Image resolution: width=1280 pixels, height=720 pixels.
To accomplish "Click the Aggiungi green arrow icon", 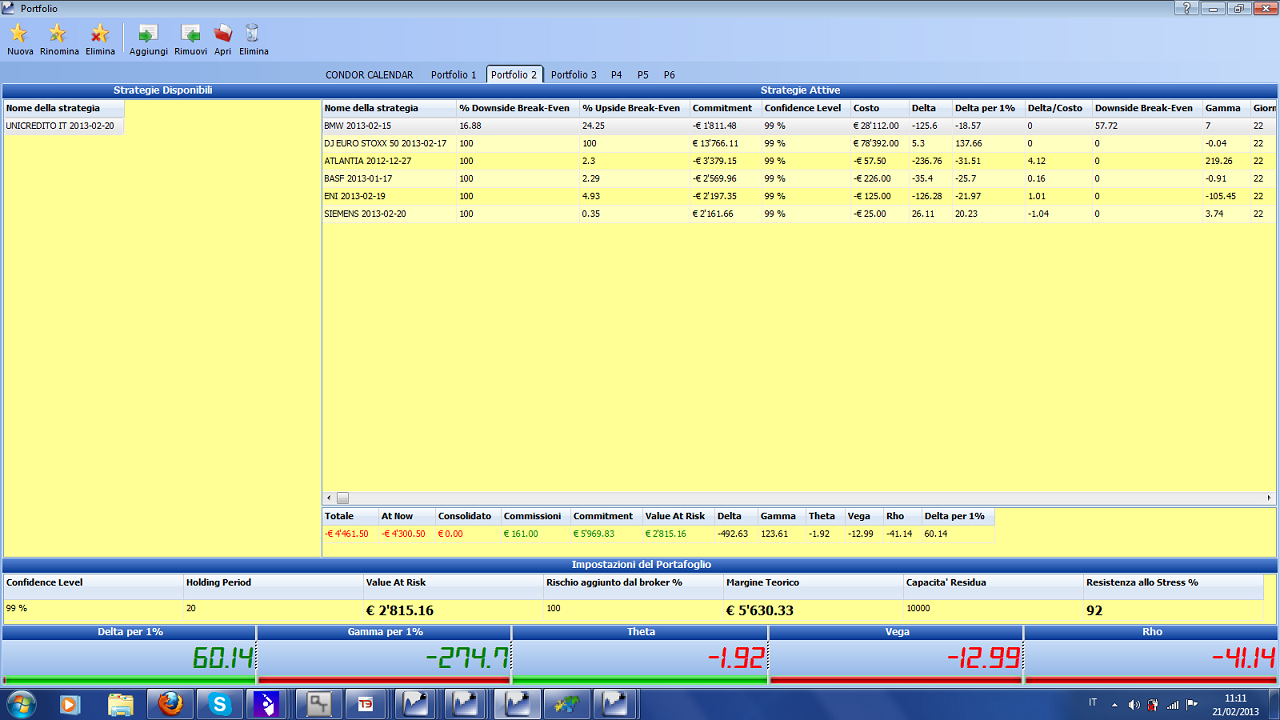I will (148, 33).
